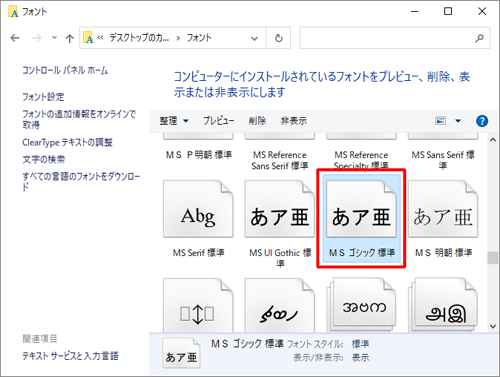Expand the address bar history dropdown
This screenshot has width=500, height=377.
(254, 38)
